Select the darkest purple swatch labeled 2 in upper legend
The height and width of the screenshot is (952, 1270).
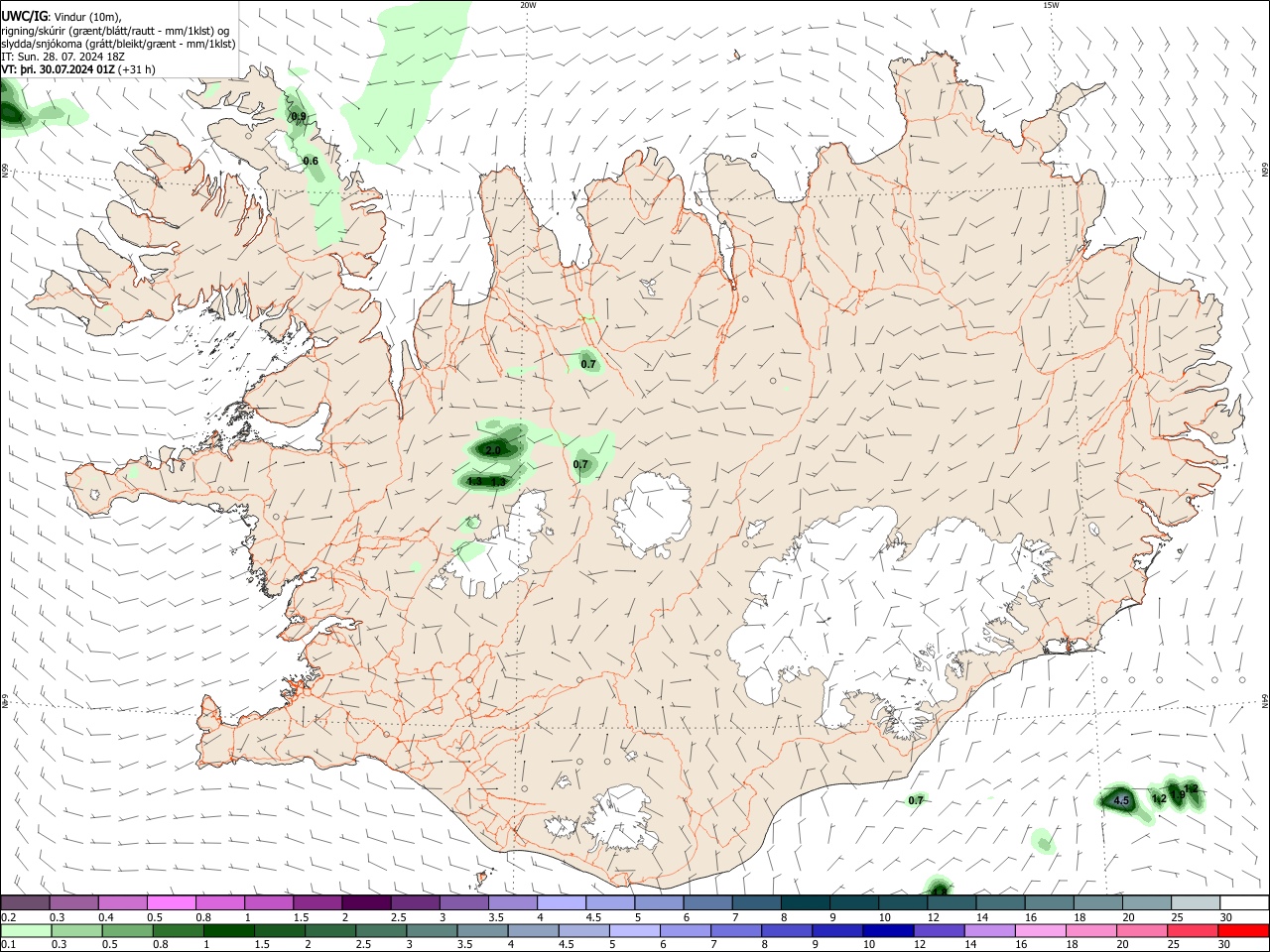366,903
